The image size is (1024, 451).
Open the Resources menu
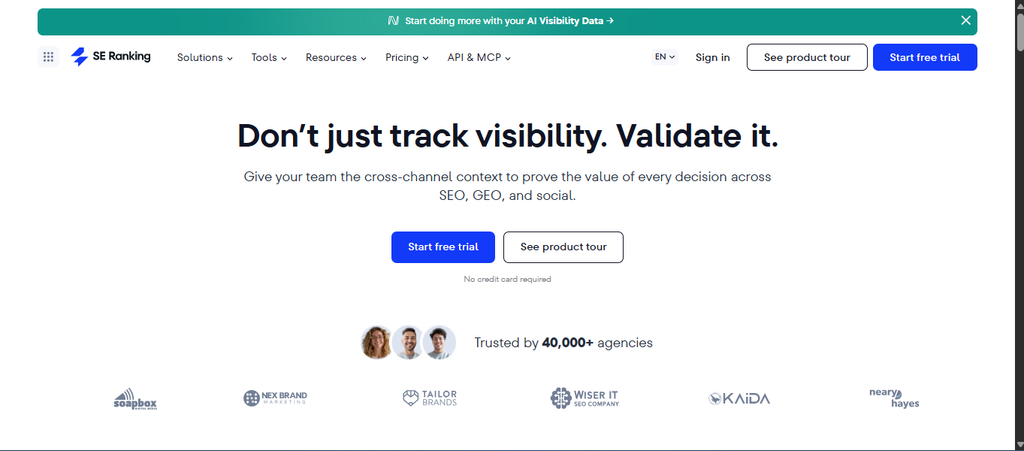[x=336, y=57]
